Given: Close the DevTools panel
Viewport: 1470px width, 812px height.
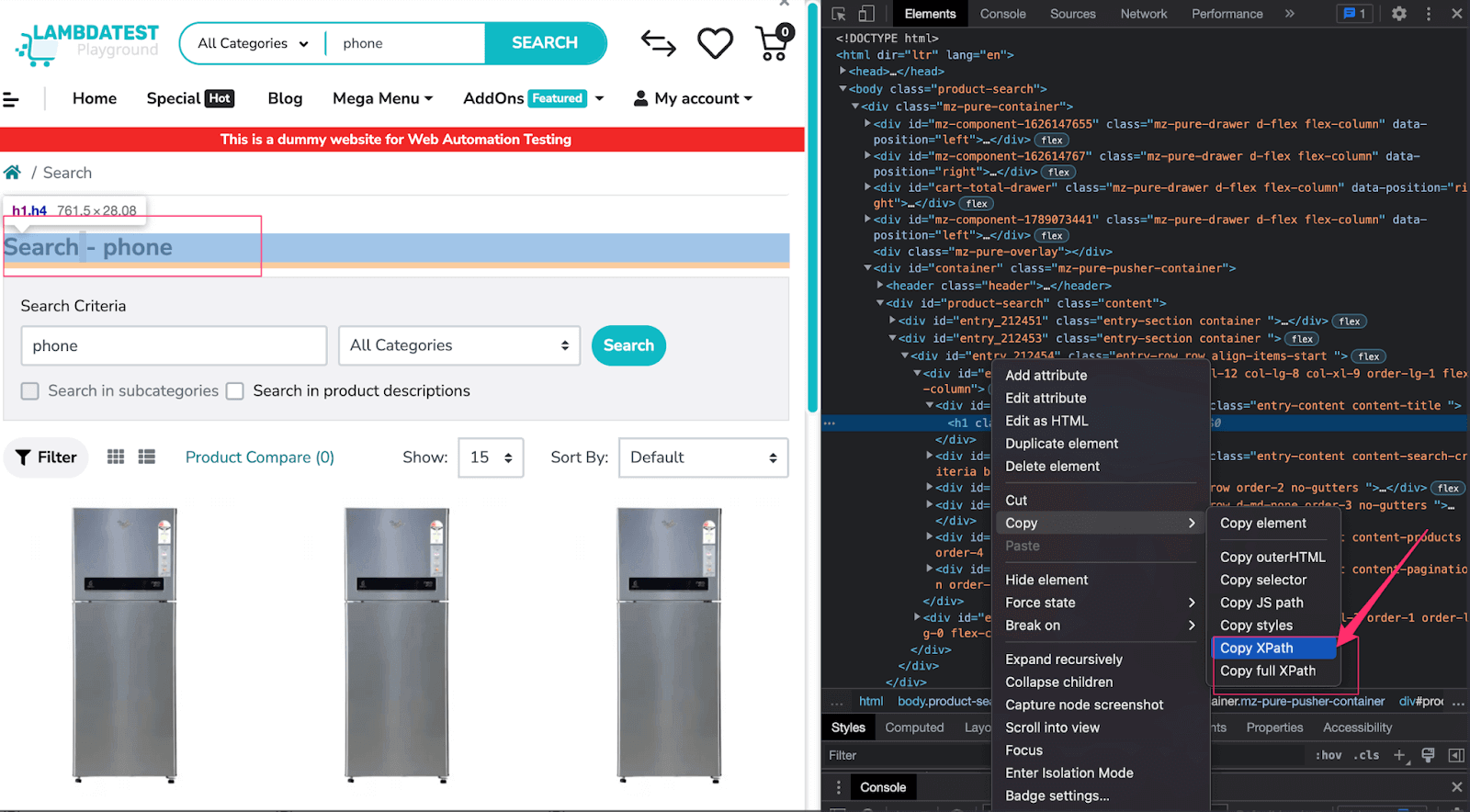Looking at the screenshot, I should 1457,14.
